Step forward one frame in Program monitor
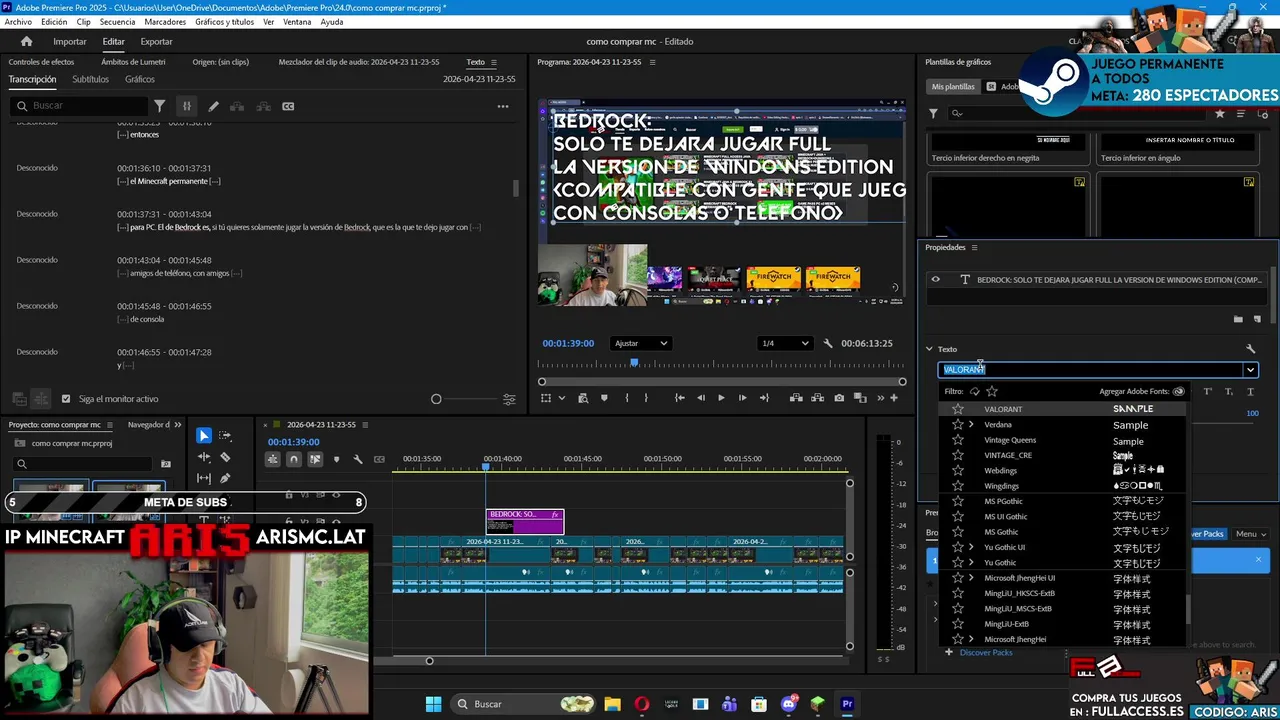The image size is (1280, 720). tap(742, 398)
